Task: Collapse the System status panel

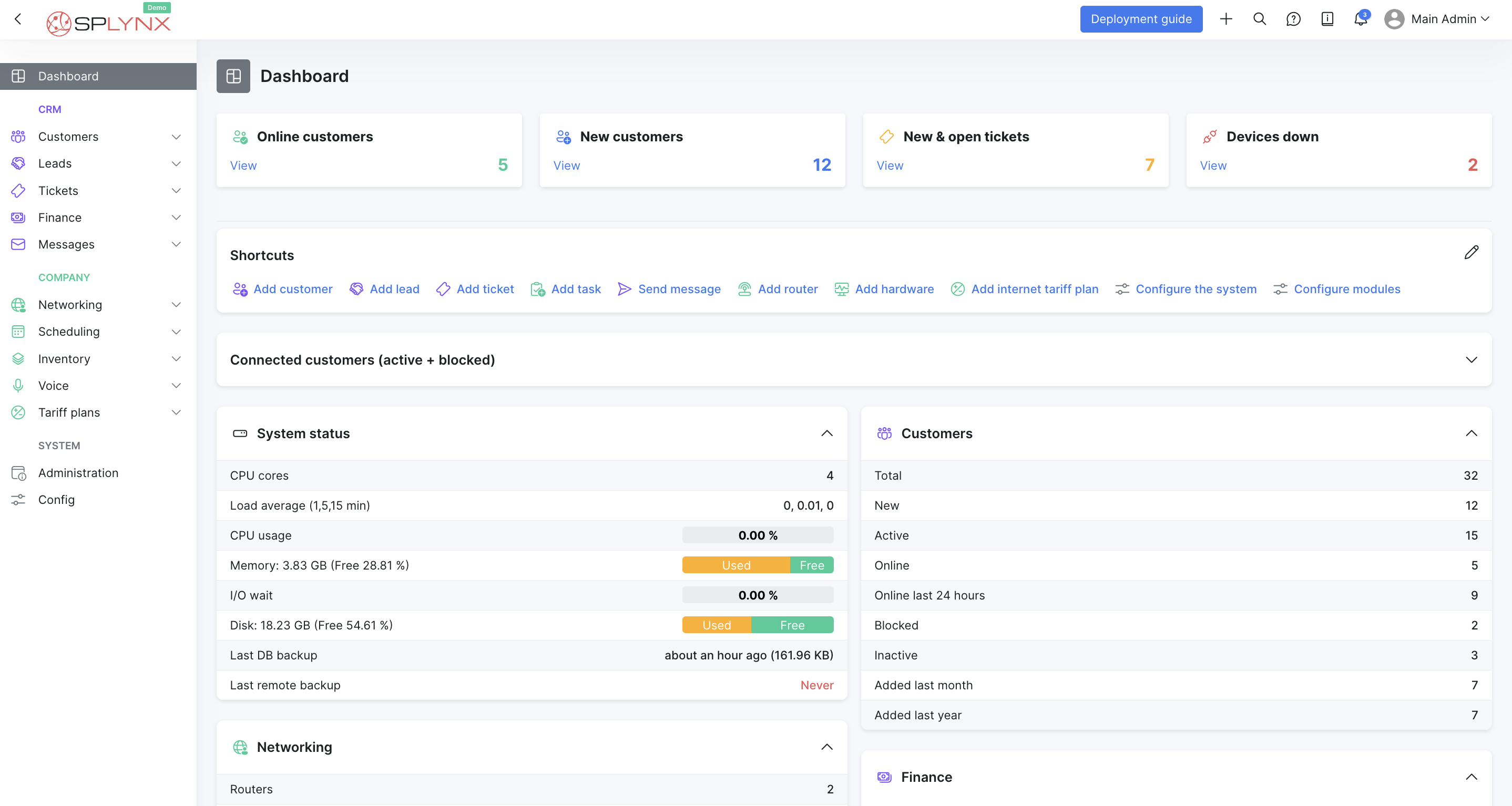Action: (827, 434)
